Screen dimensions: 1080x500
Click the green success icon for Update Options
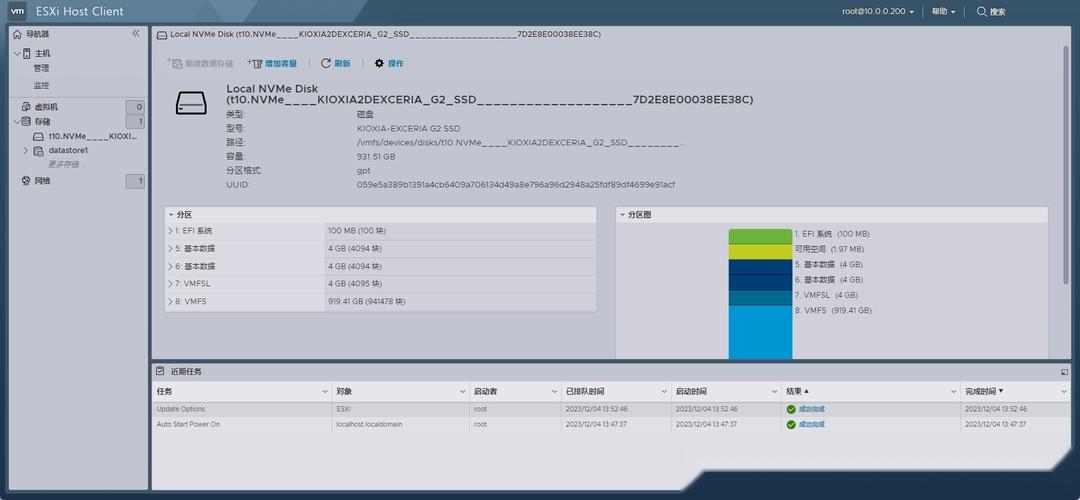click(791, 409)
